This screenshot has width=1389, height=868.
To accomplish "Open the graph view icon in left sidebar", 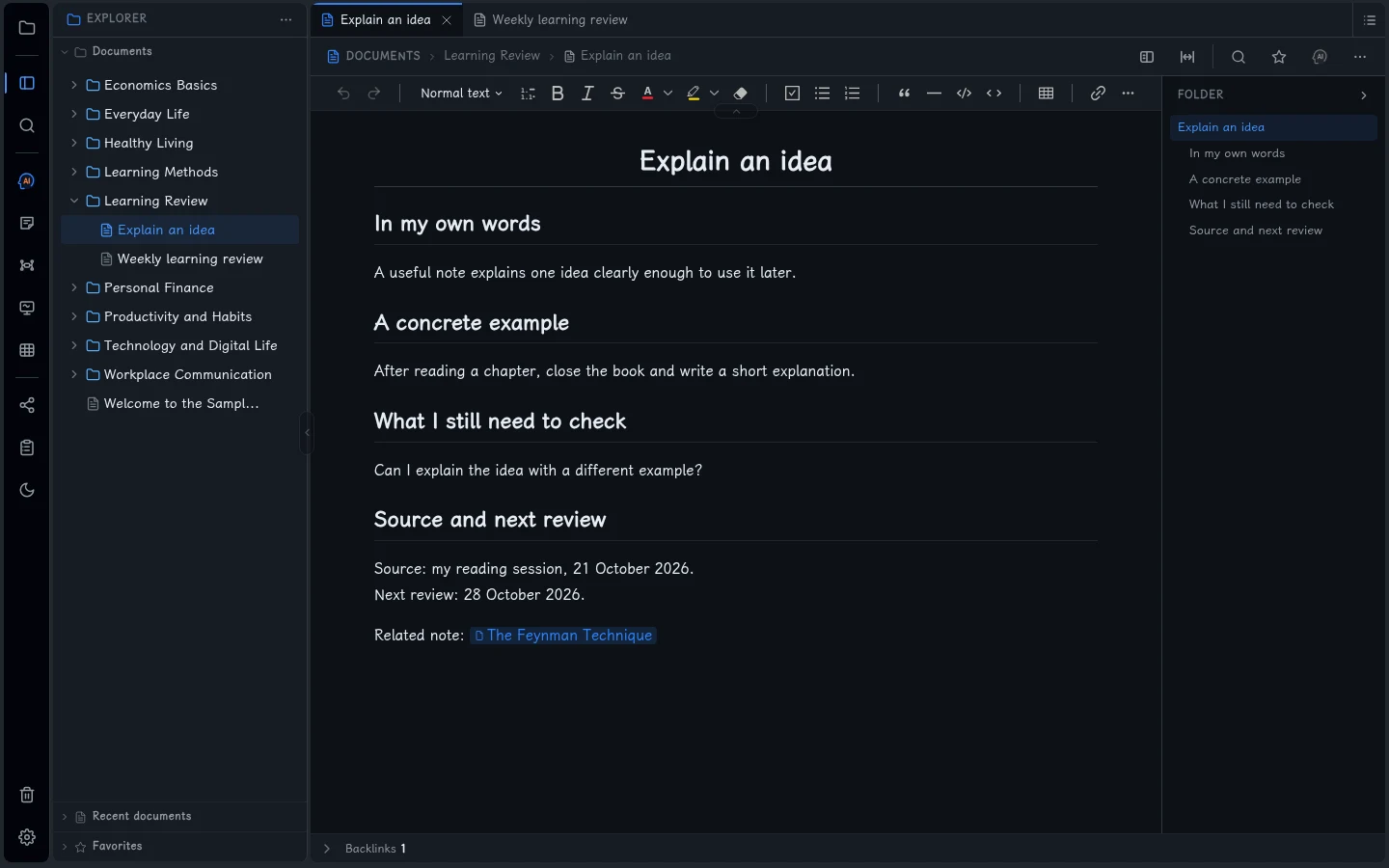I will [x=27, y=265].
